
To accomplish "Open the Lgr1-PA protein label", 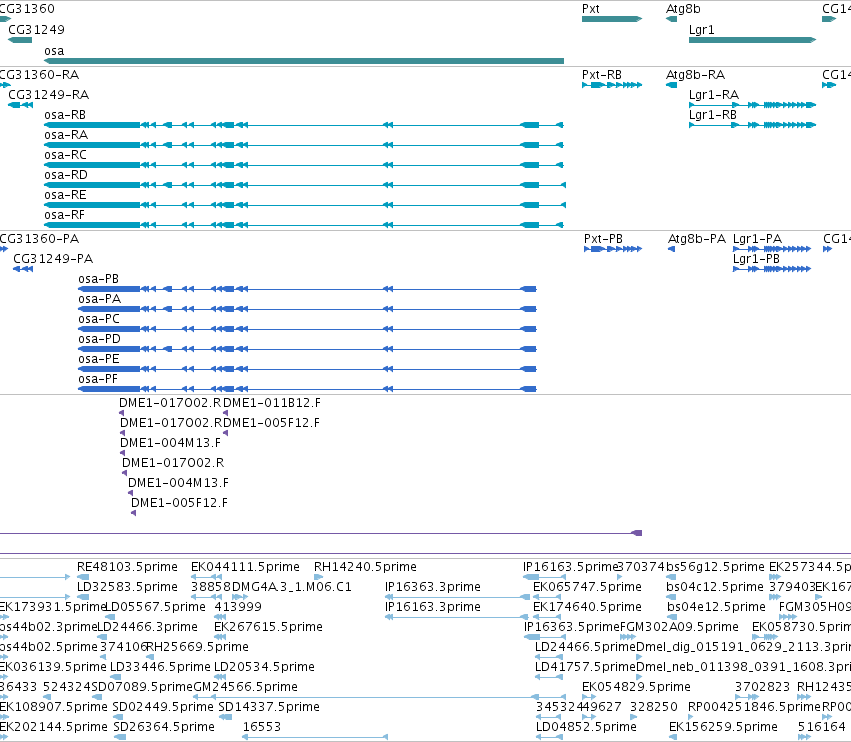I will coord(757,239).
